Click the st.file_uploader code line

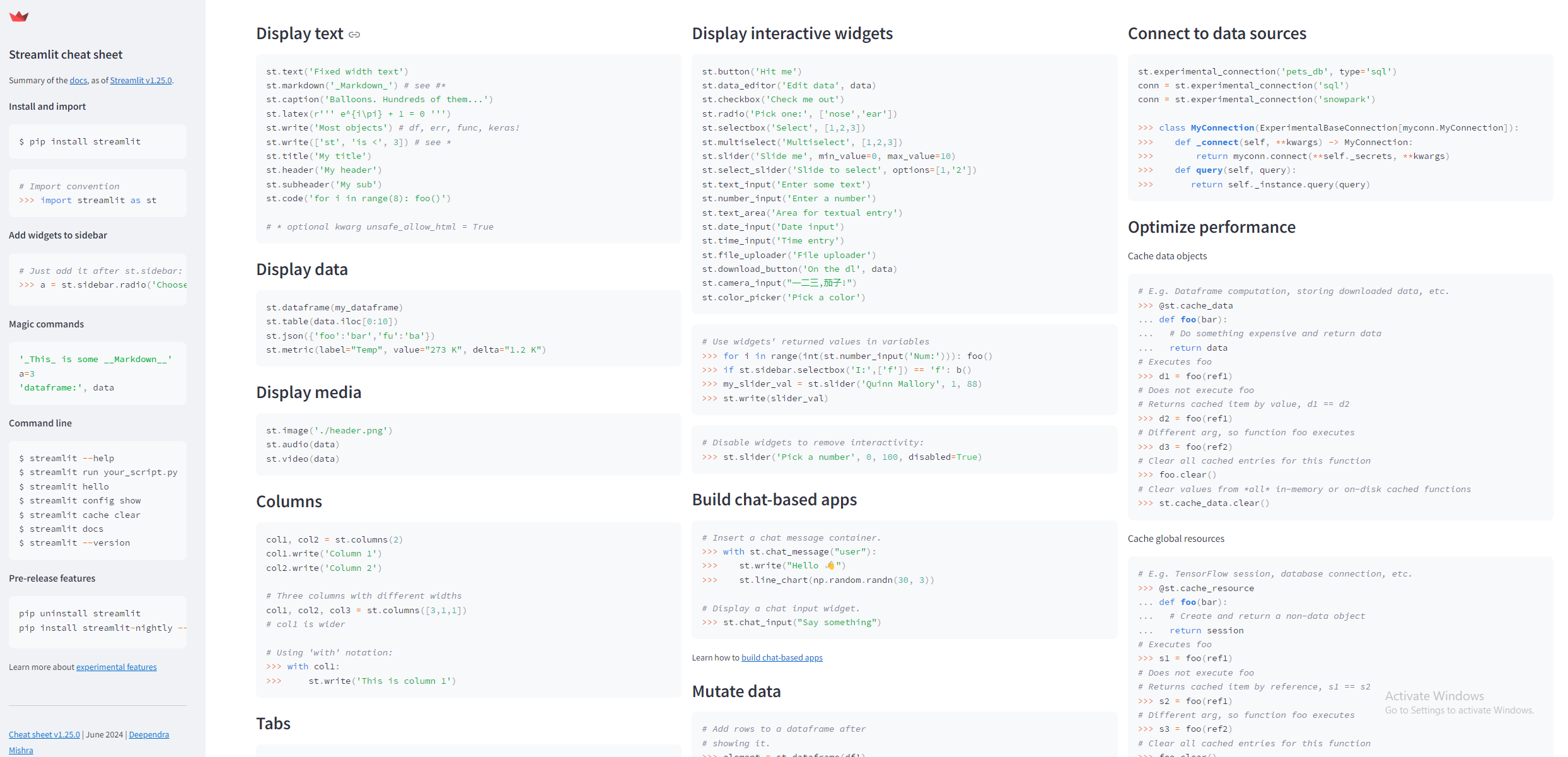pos(789,255)
